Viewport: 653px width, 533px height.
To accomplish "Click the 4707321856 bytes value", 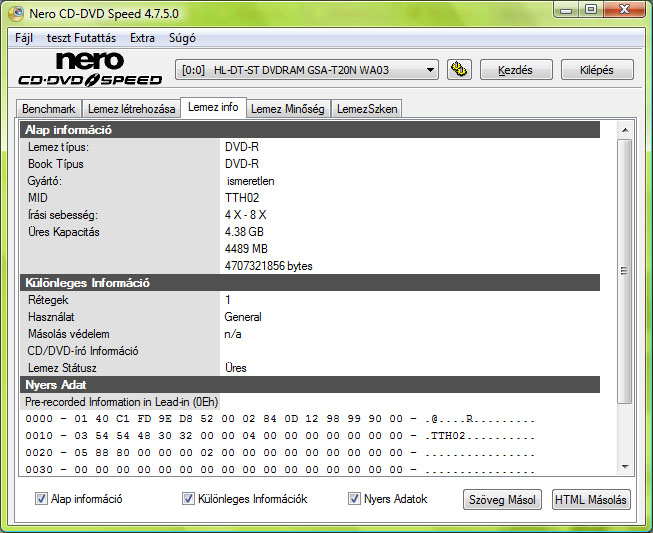I will click(x=269, y=266).
